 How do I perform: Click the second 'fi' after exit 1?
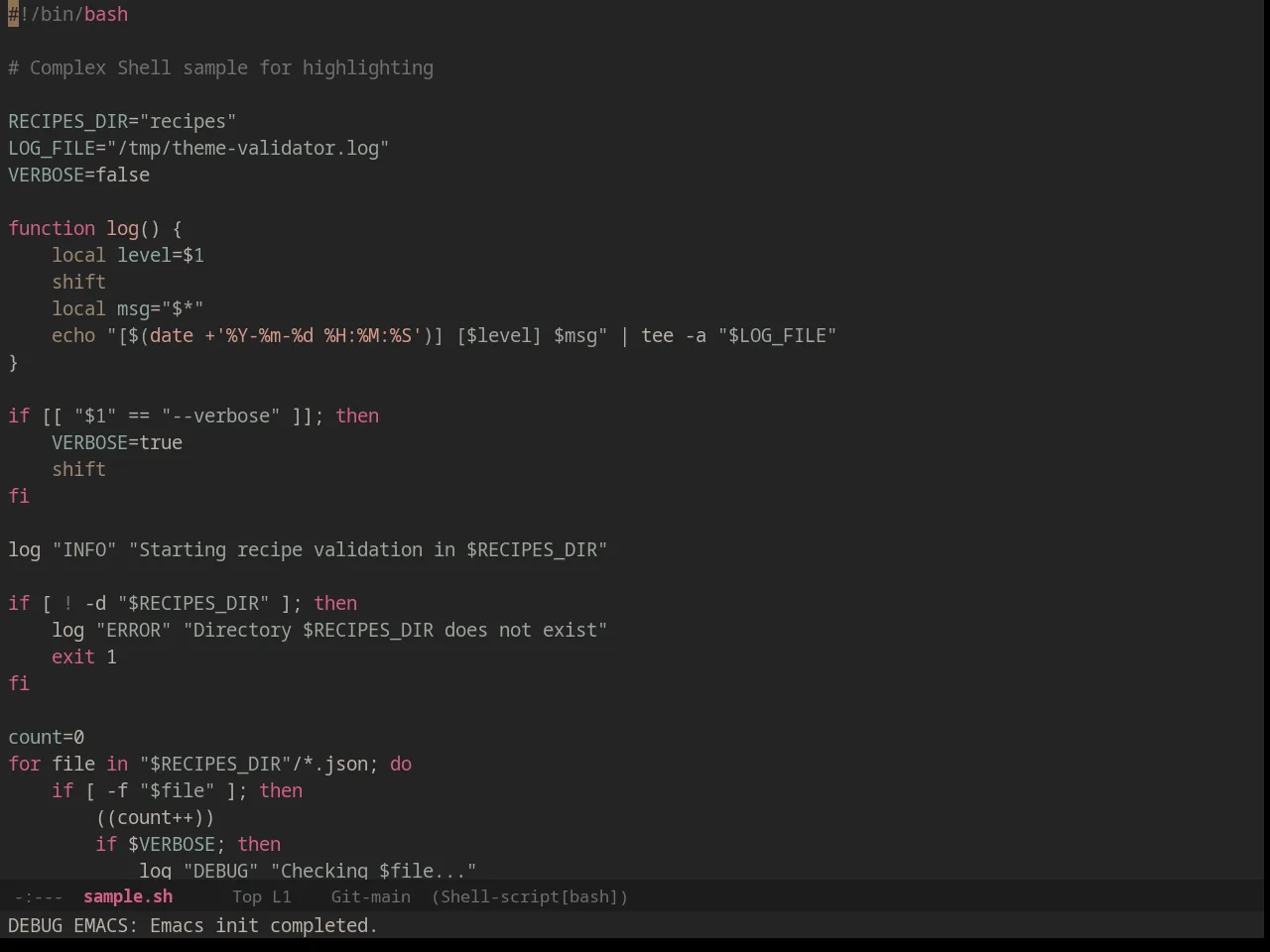pos(19,683)
